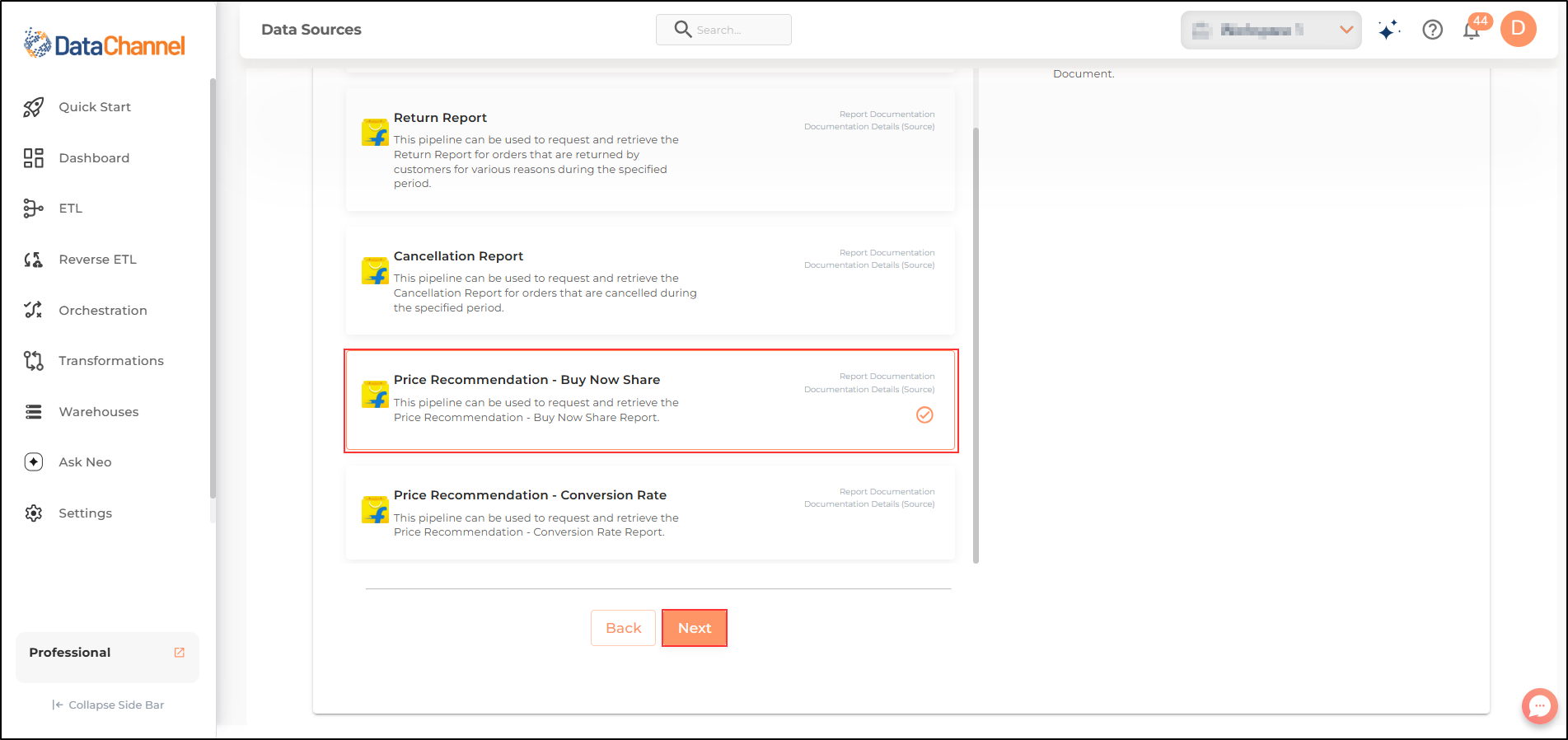Click the Next button
The height and width of the screenshot is (740, 1568).
click(x=695, y=628)
